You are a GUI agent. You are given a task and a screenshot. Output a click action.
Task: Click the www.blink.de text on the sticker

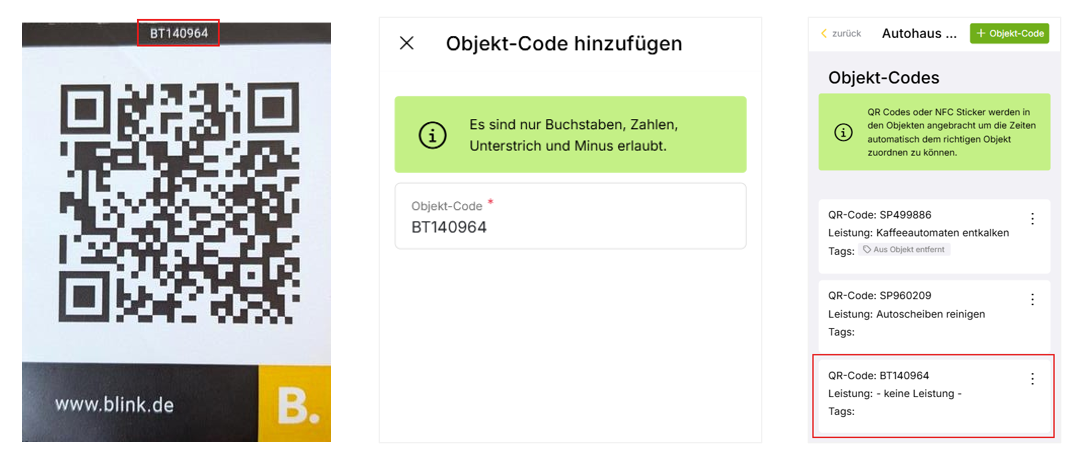114,404
